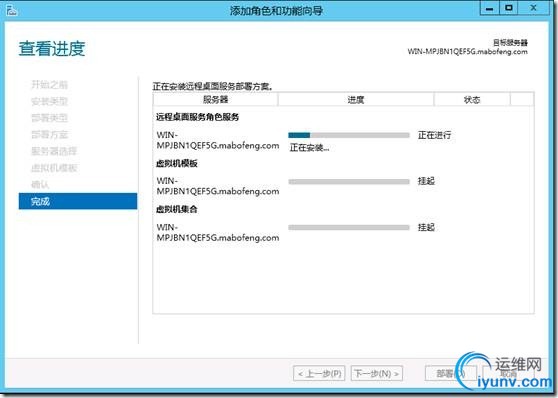Screen dimensions: 558x398
Task: Select the 虚拟机模板 step in sidebar
Action: (x=54, y=168)
